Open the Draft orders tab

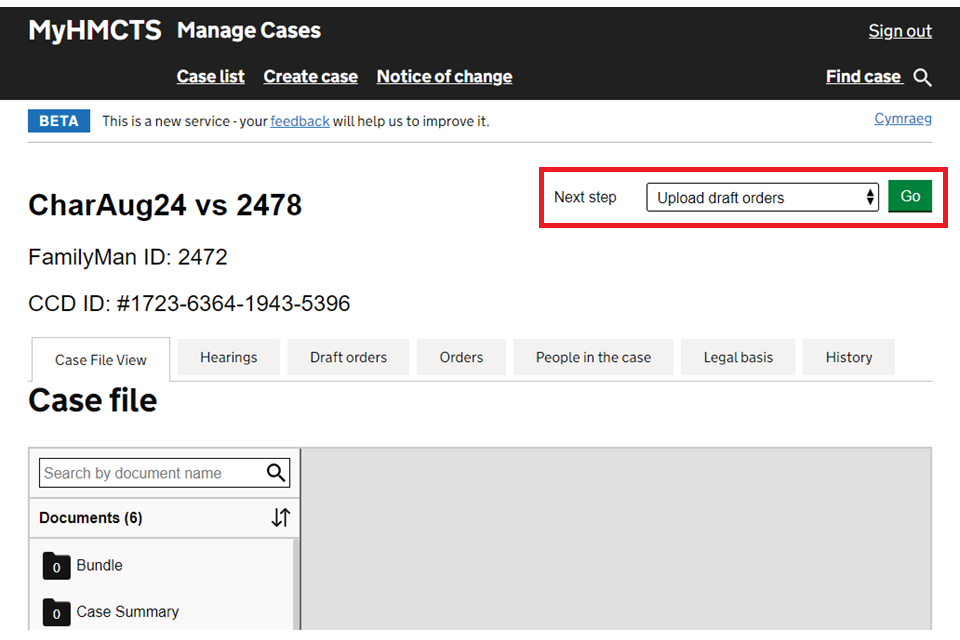(348, 357)
